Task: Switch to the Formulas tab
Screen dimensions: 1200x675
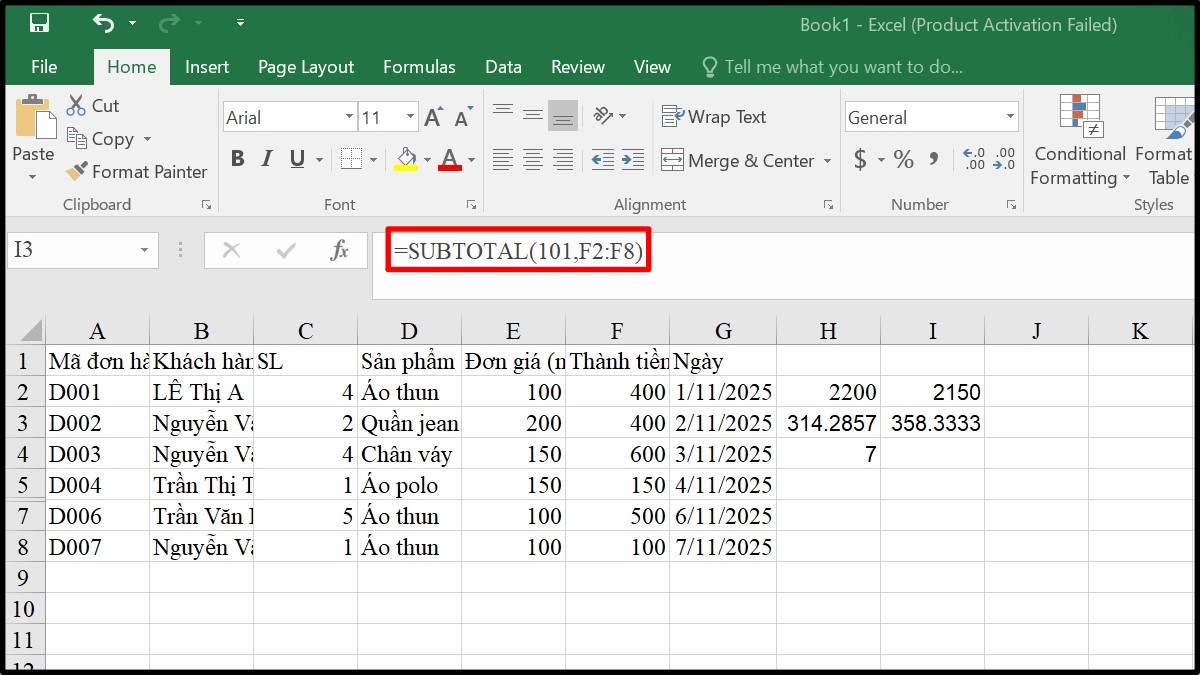Action: point(419,67)
